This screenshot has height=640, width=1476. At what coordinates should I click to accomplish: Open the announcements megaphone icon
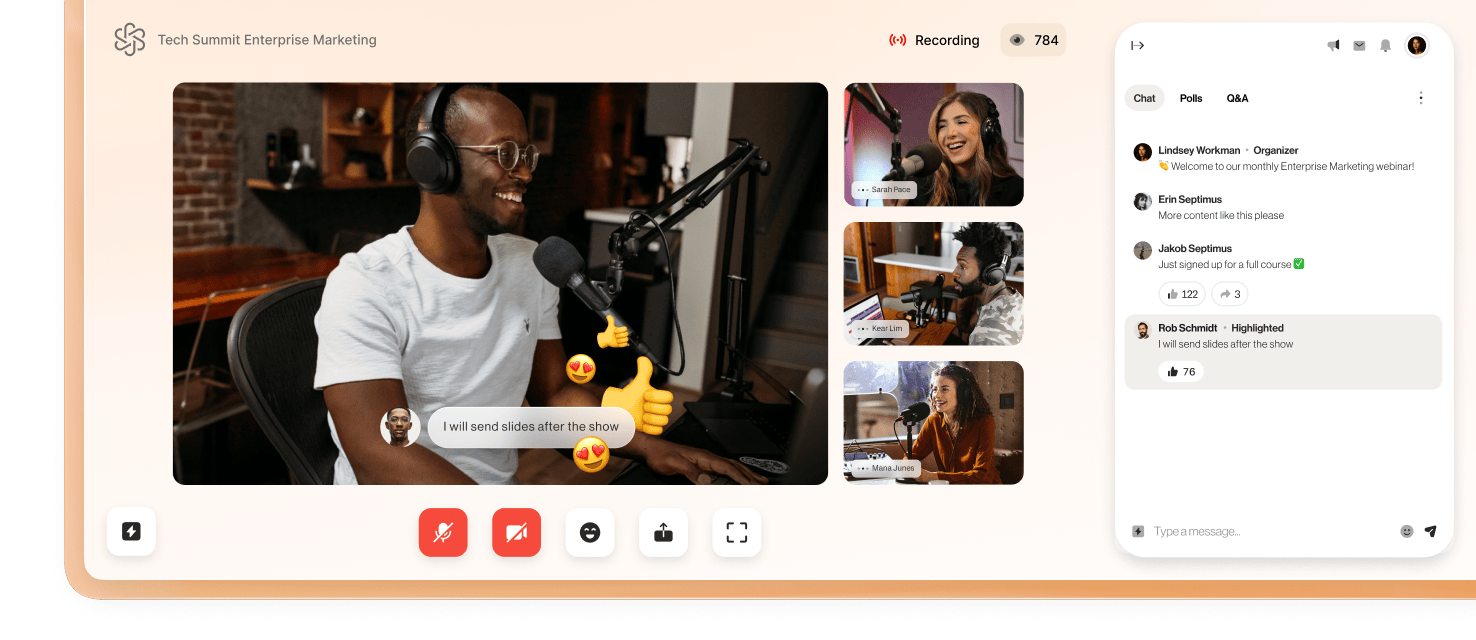click(x=1333, y=45)
